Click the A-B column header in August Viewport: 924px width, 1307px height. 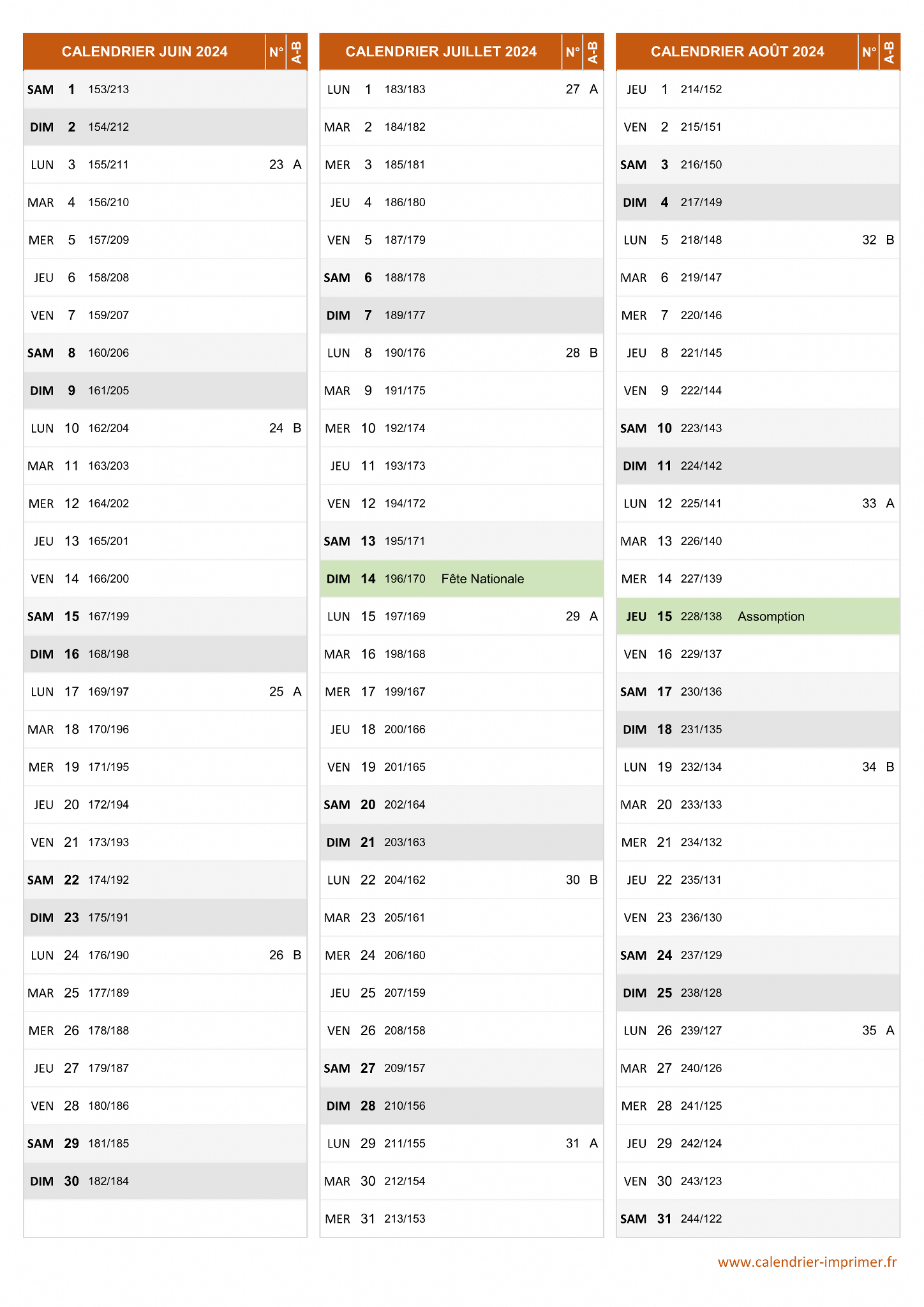(890, 52)
